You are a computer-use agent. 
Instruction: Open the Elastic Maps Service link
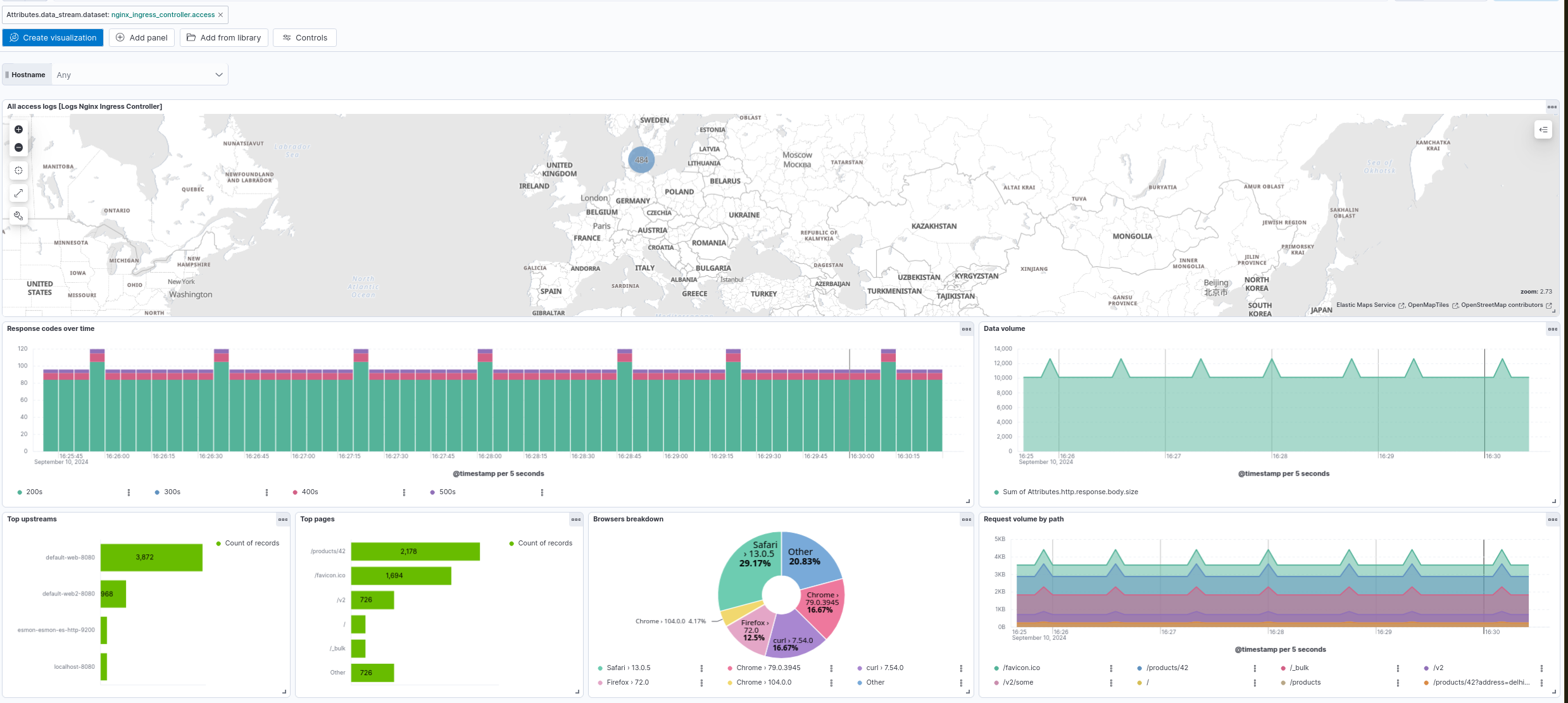click(x=1366, y=305)
